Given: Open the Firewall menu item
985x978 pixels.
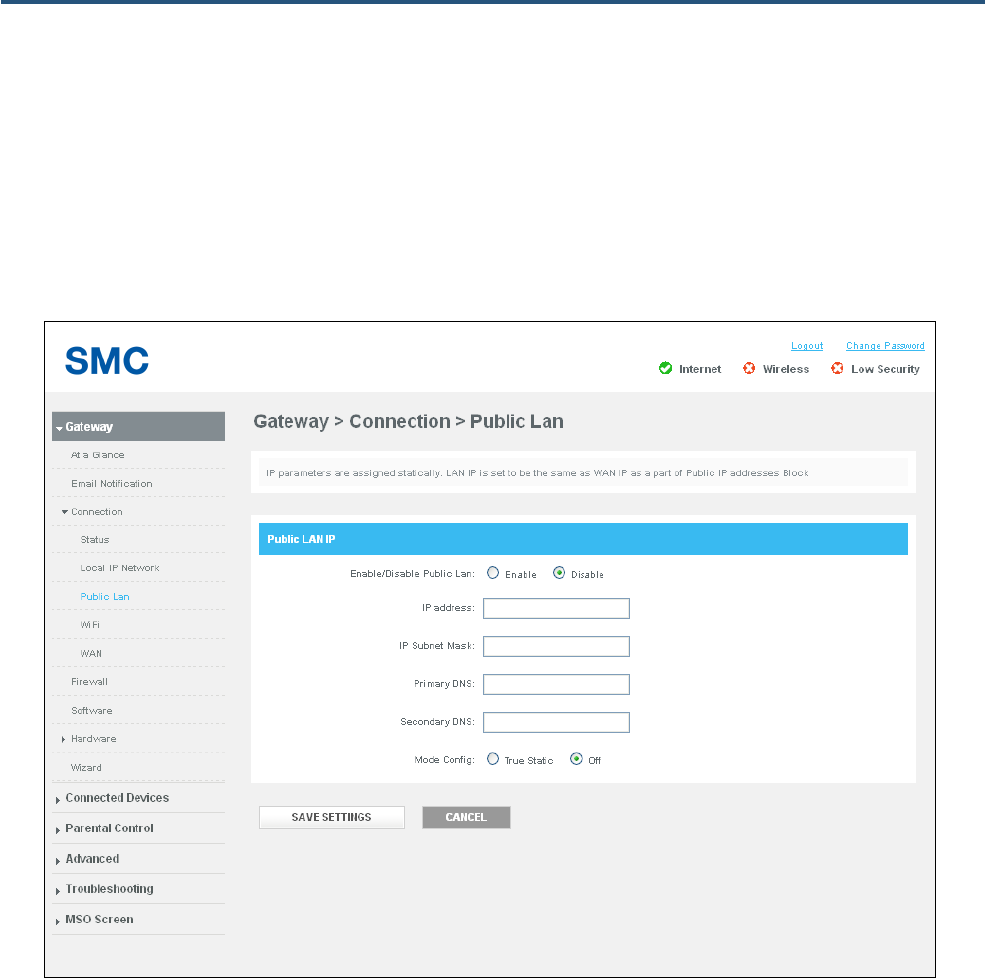Looking at the screenshot, I should point(89,682).
